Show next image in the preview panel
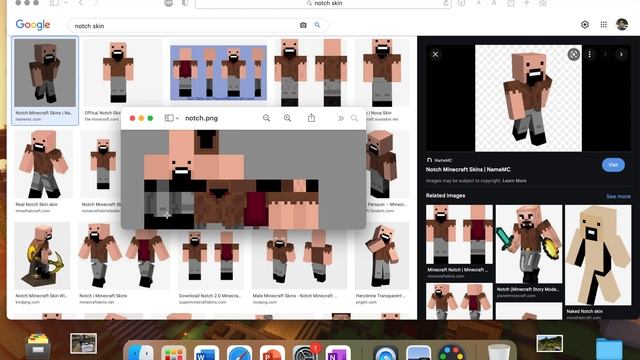 621,54
